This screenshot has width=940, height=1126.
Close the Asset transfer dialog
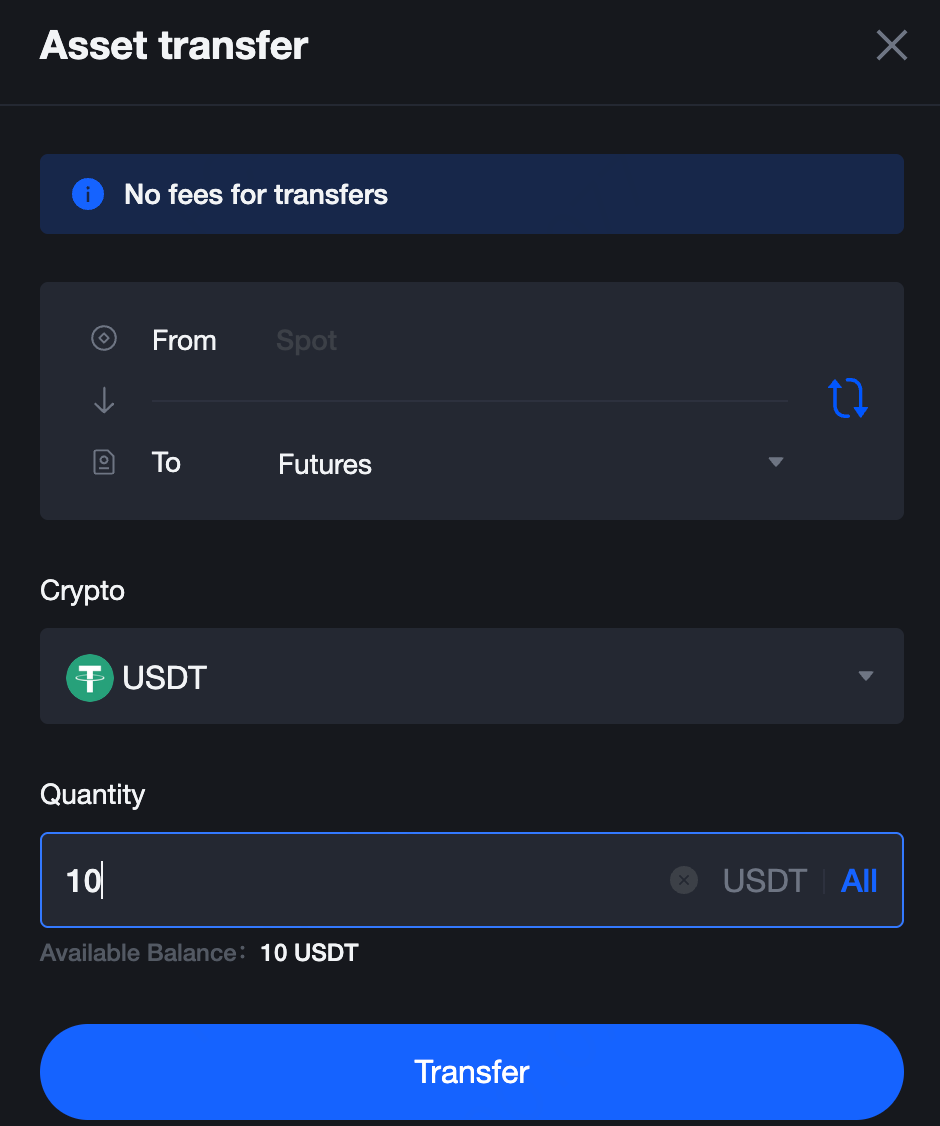point(891,45)
